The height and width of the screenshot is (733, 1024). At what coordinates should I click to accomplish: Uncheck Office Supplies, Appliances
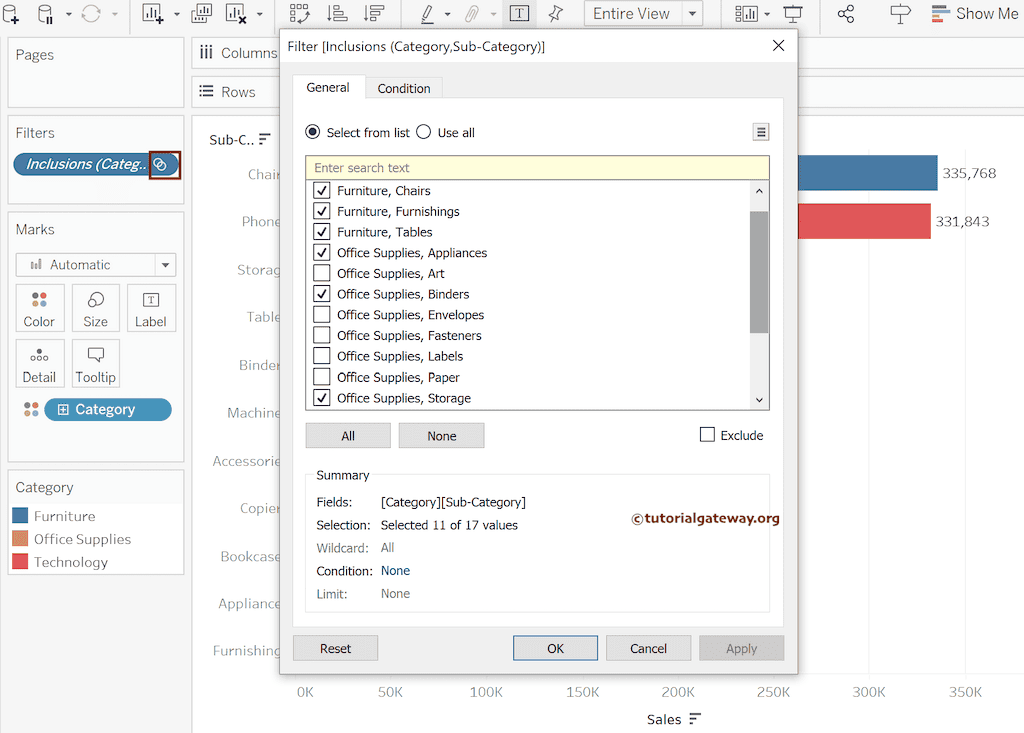coord(321,252)
